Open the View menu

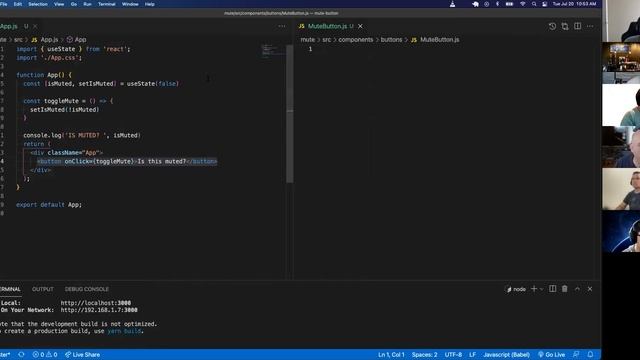[59, 4]
